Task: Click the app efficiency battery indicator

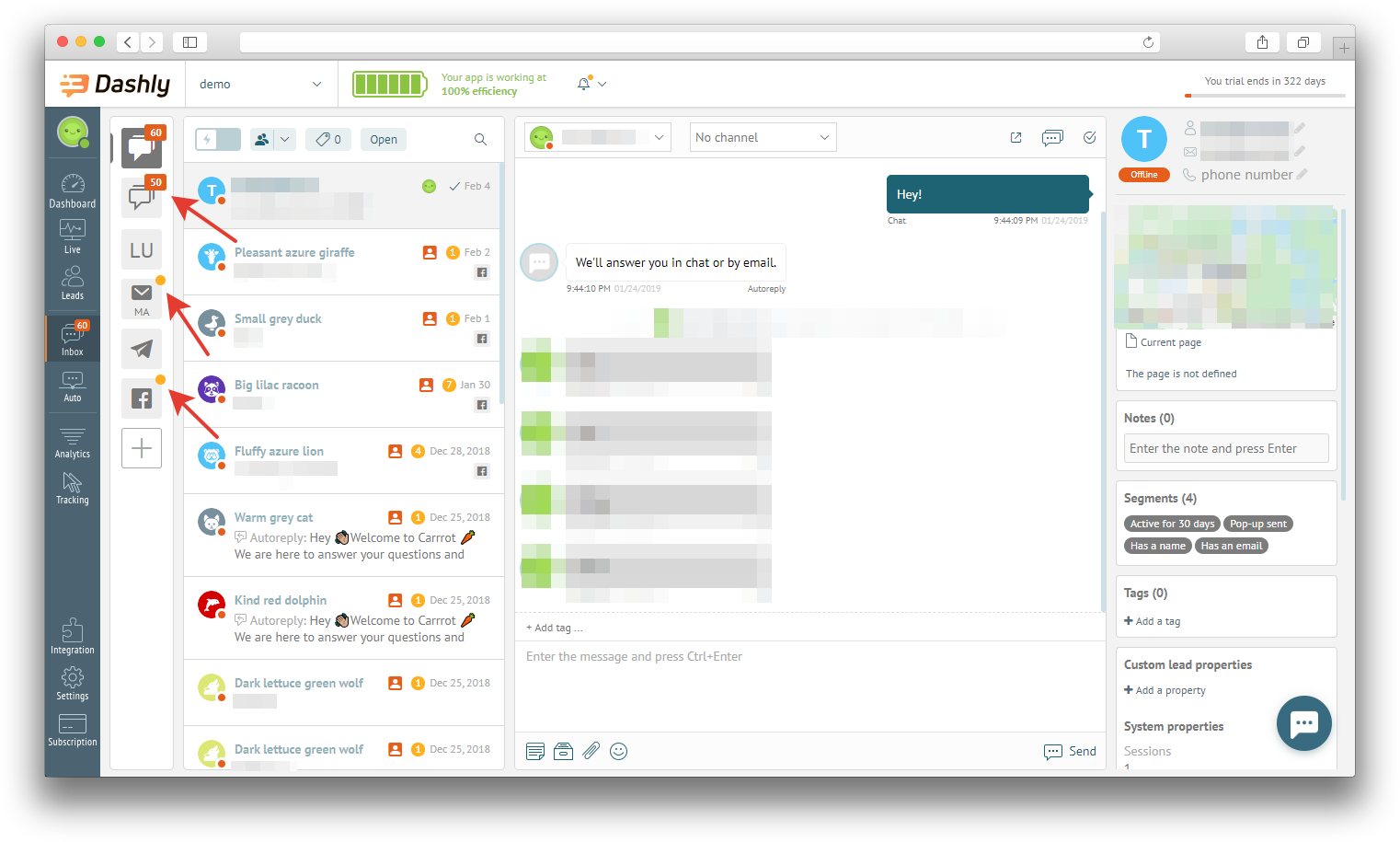Action: tap(390, 84)
